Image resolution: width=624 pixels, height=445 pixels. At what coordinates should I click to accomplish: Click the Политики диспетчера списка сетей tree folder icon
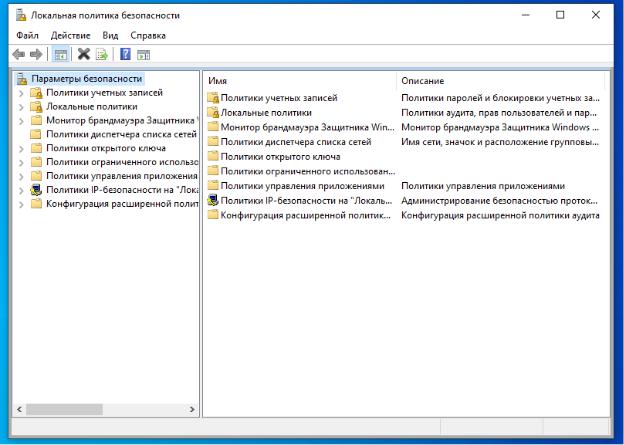[36, 134]
